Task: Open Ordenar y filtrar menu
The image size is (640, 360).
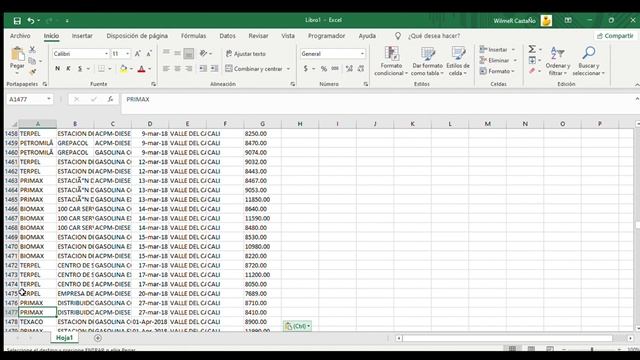Action: (x=558, y=61)
